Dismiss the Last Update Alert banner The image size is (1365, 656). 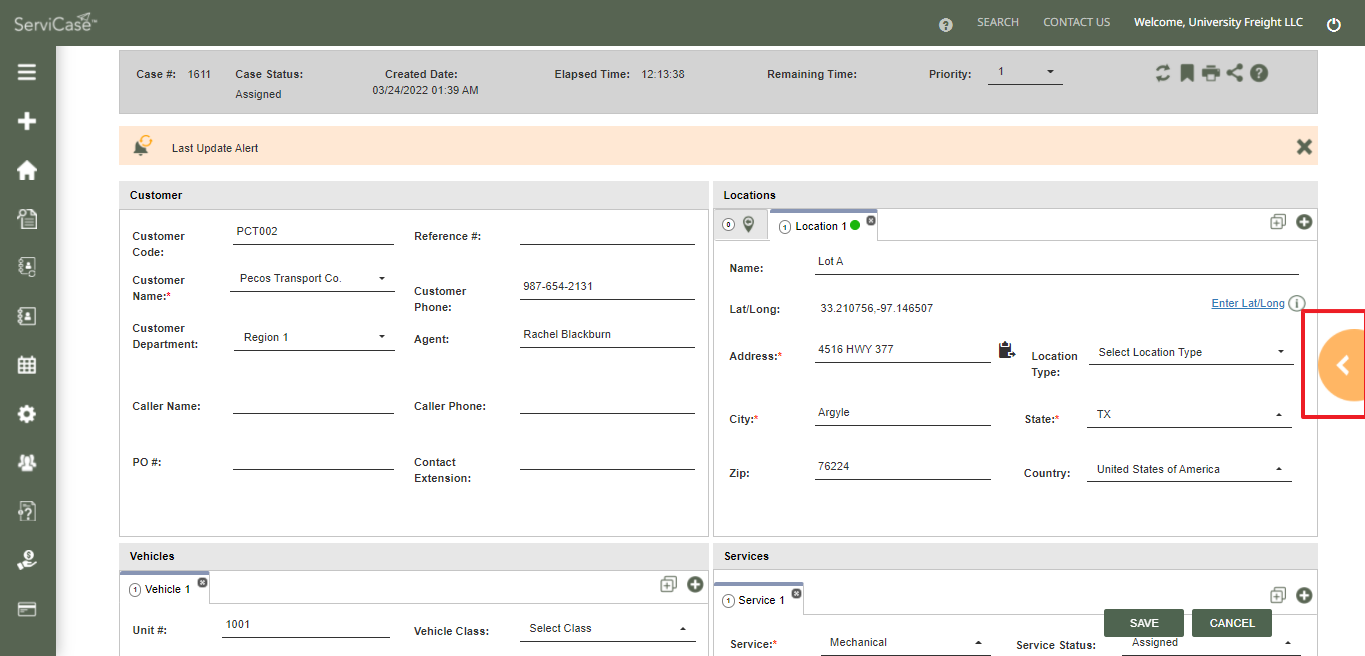(1304, 147)
